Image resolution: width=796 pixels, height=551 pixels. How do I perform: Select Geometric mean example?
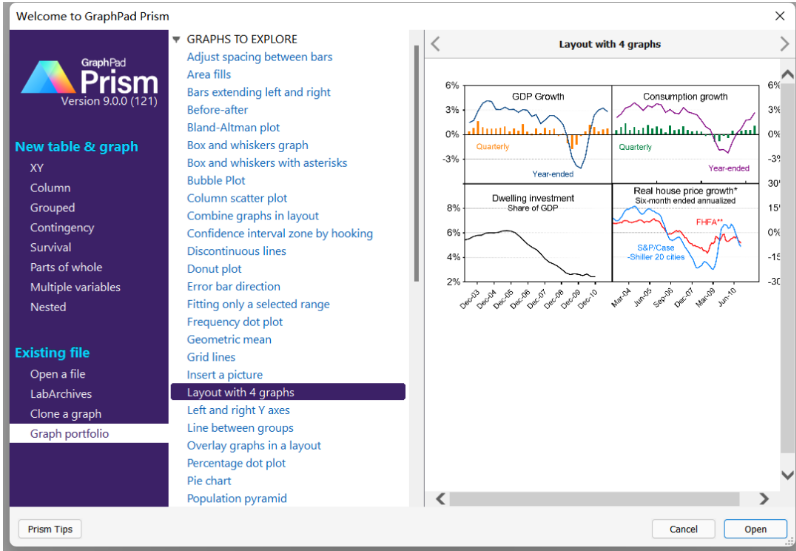pos(229,340)
